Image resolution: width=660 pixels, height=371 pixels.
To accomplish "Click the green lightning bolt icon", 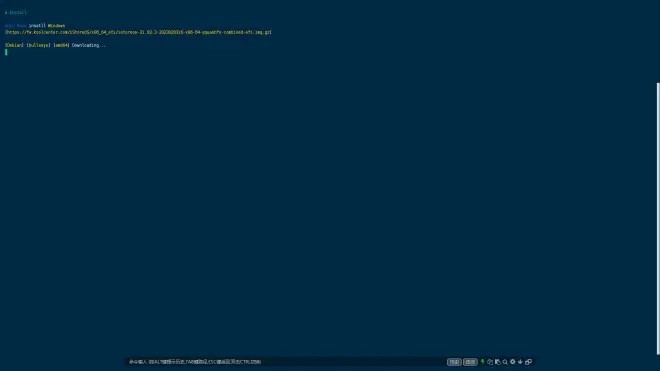I will click(482, 362).
